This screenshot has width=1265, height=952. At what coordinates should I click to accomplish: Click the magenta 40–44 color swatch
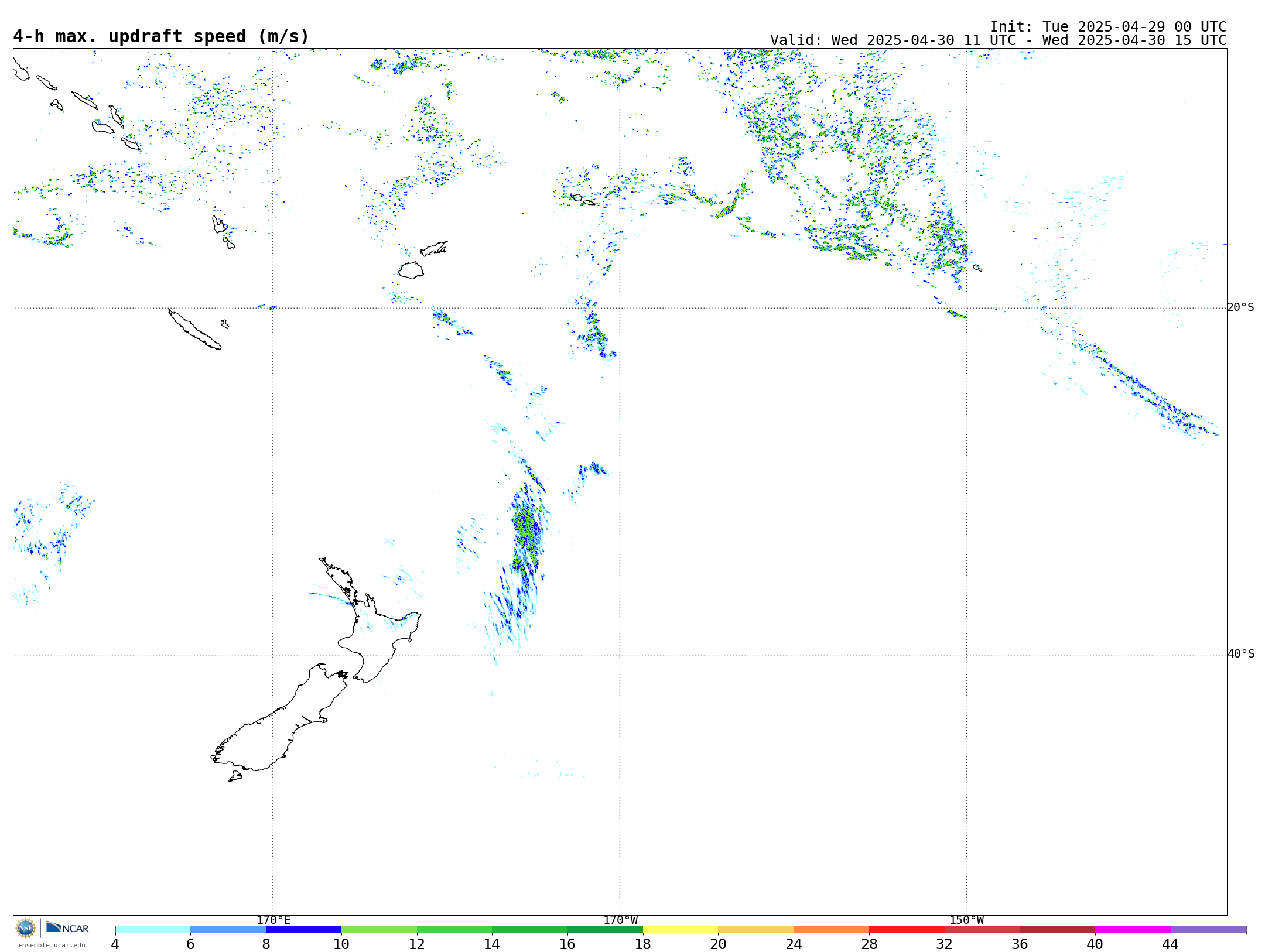coord(1133,929)
